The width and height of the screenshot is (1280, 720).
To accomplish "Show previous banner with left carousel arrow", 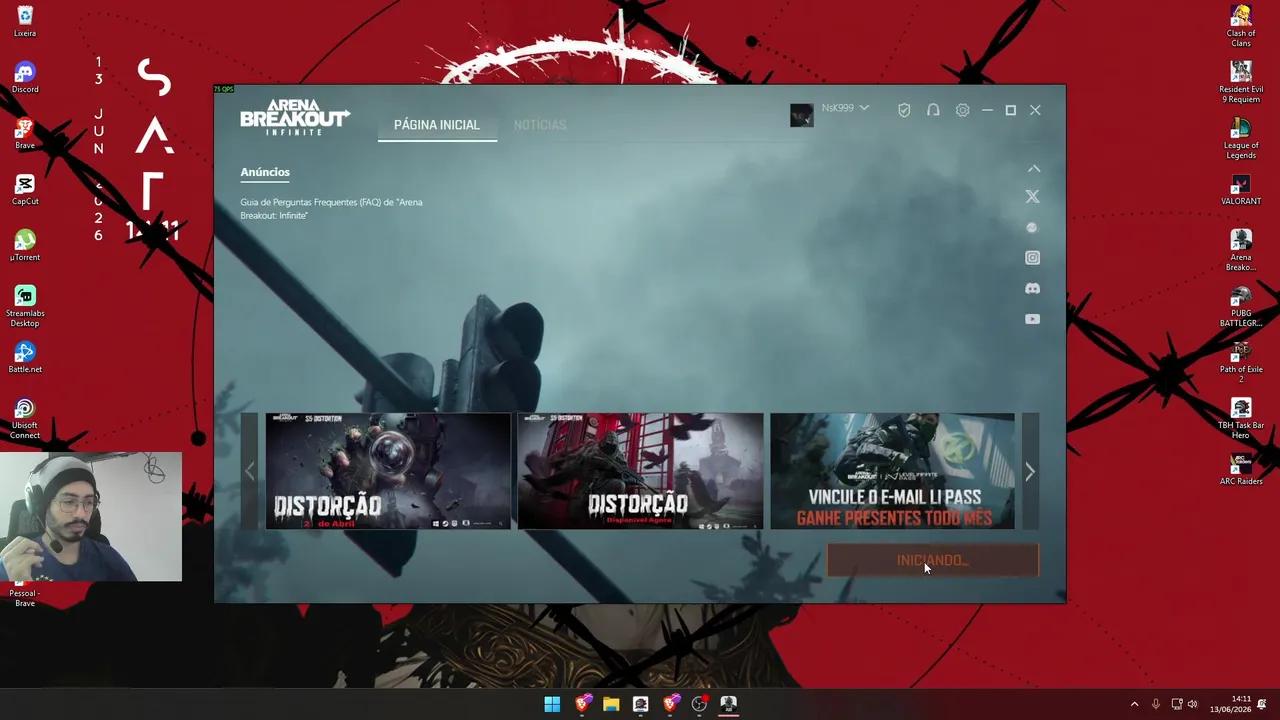I will click(249, 471).
